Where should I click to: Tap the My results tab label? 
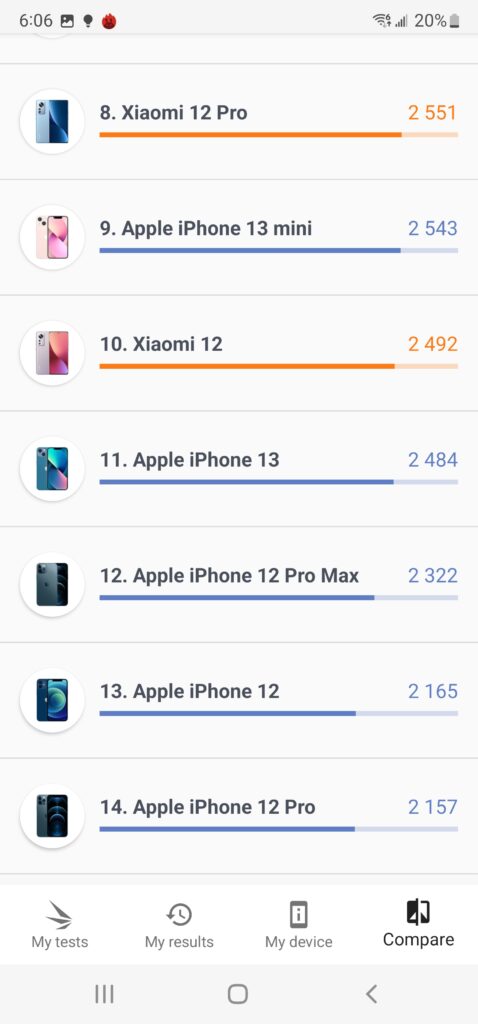tap(179, 942)
